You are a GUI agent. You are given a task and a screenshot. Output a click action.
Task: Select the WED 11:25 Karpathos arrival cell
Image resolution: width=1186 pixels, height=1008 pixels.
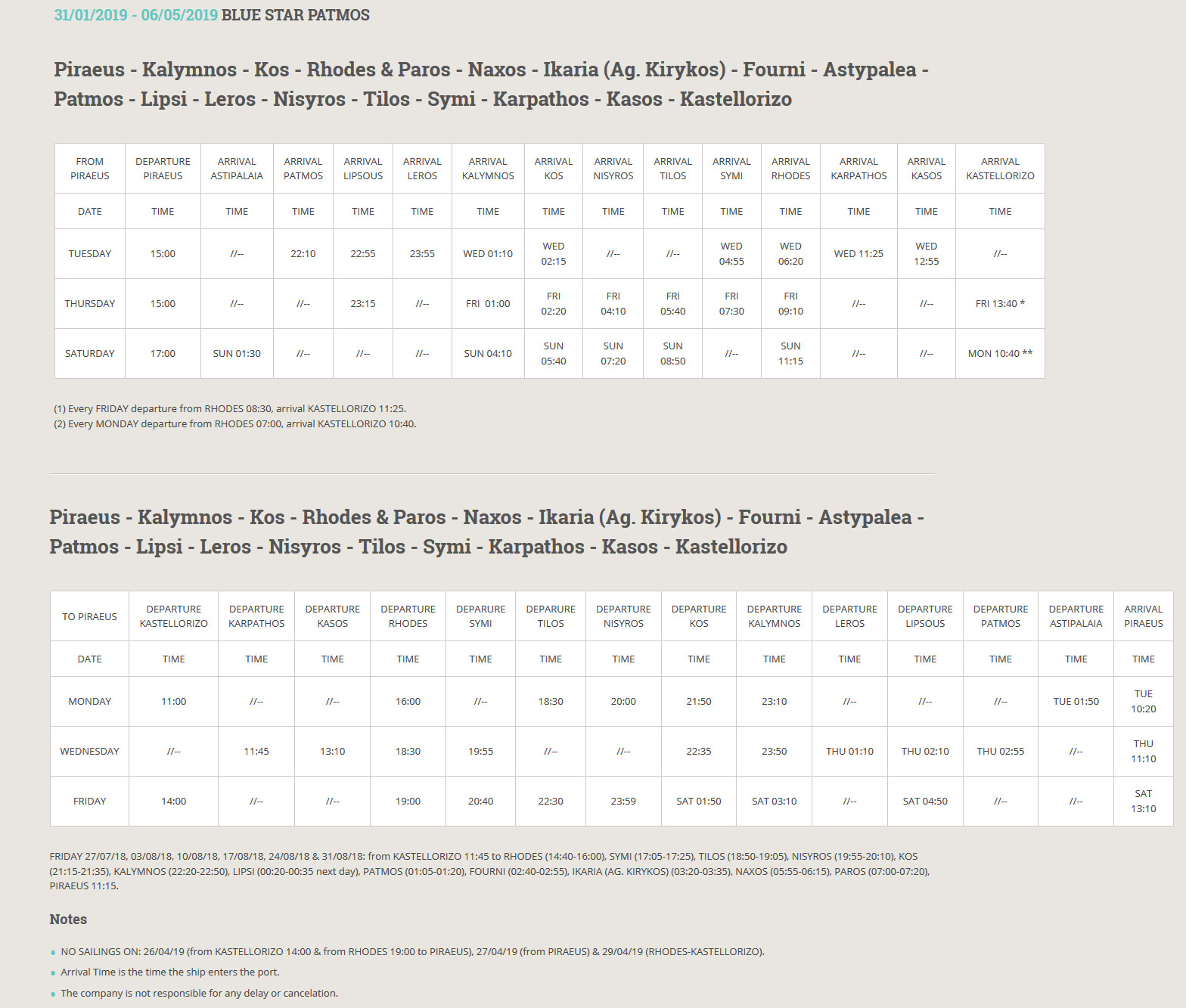pos(858,254)
